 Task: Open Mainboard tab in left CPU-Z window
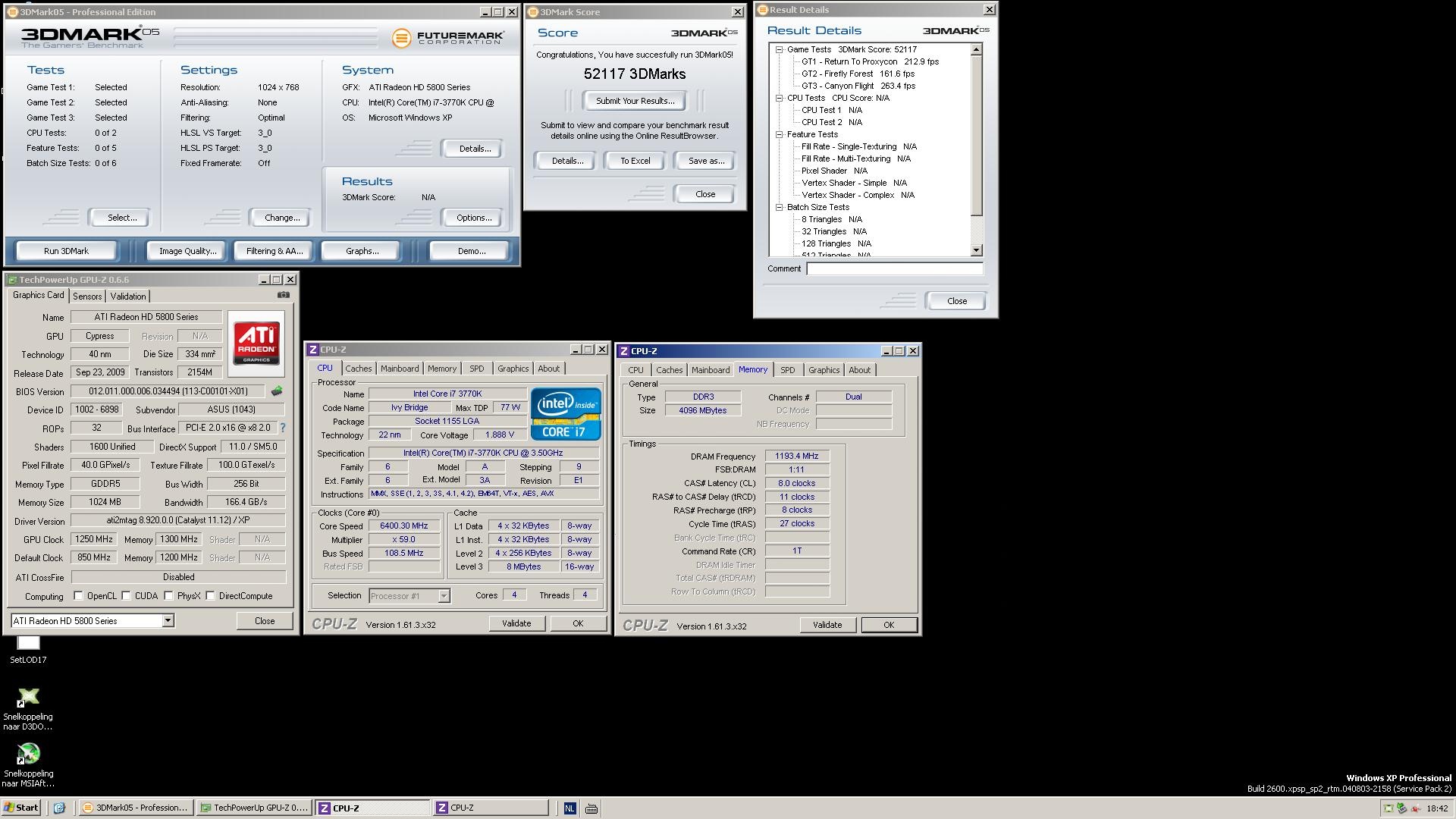pos(400,369)
